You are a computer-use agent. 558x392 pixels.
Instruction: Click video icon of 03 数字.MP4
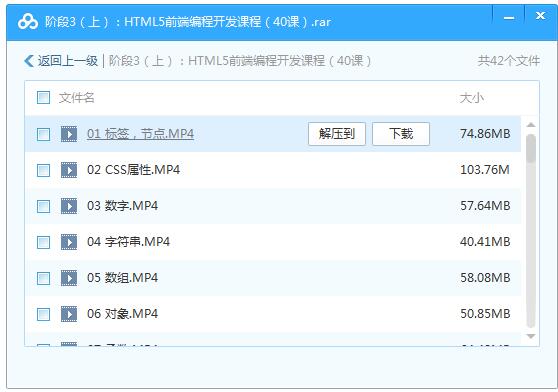(69, 206)
